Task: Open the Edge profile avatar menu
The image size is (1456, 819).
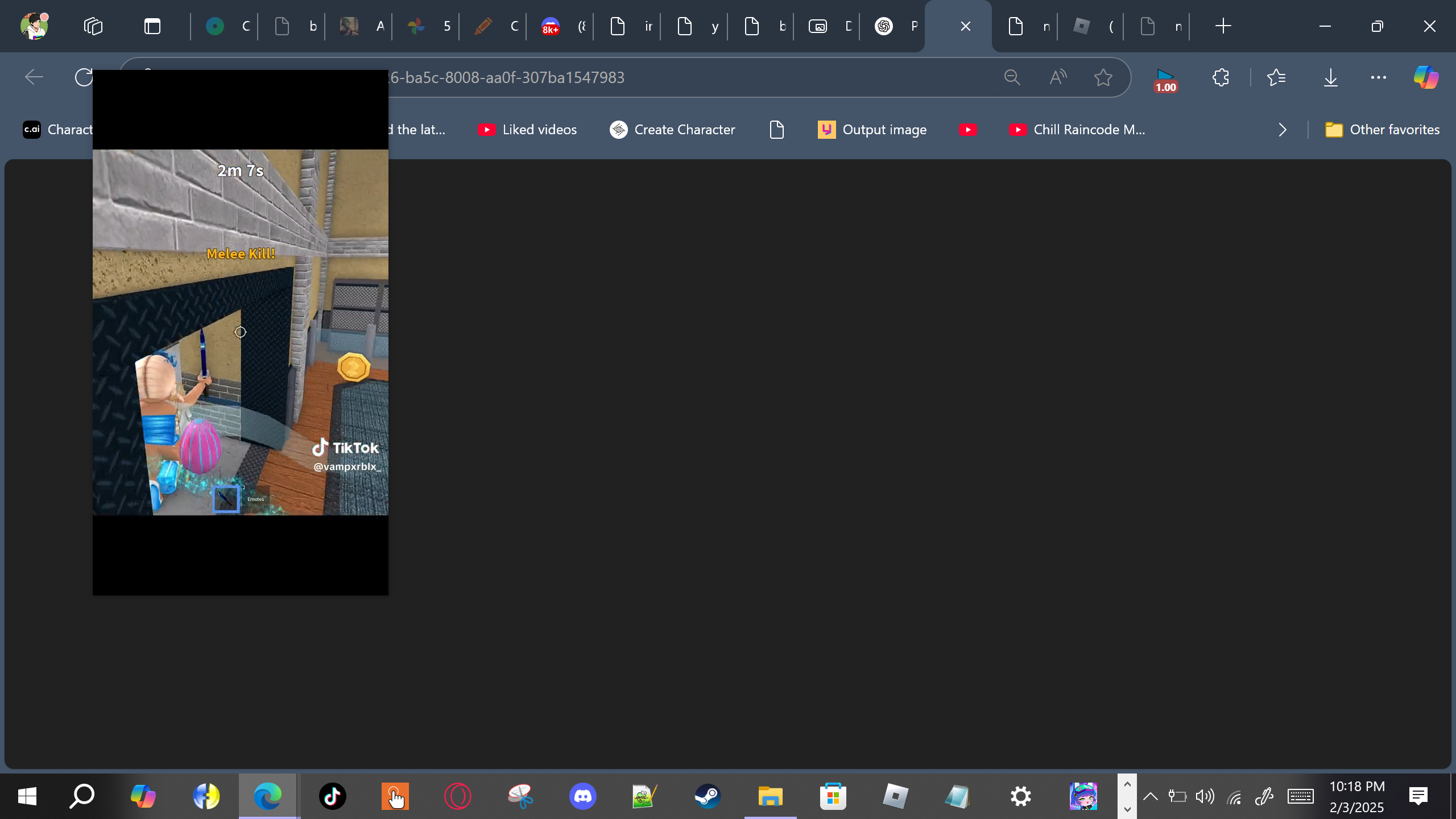Action: (34, 26)
